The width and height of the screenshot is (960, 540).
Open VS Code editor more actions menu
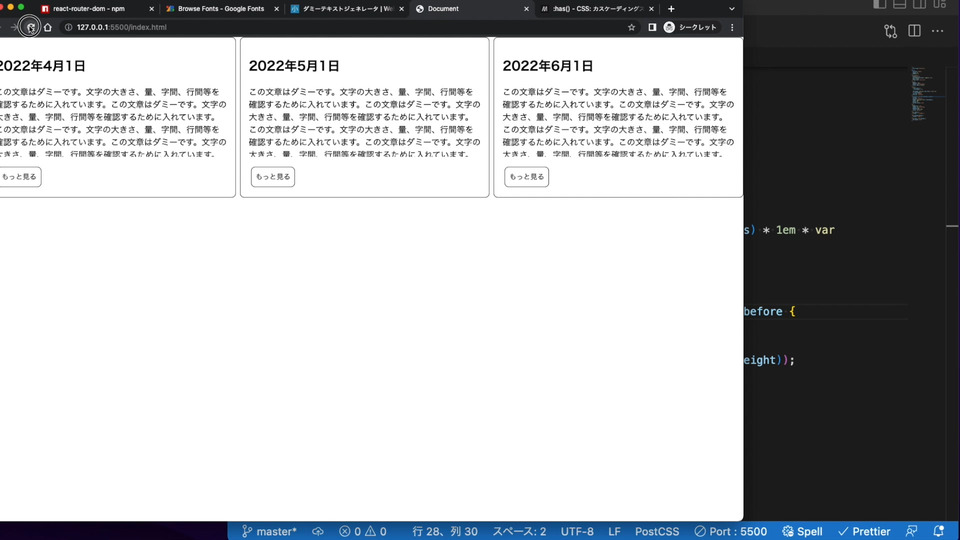pos(937,31)
